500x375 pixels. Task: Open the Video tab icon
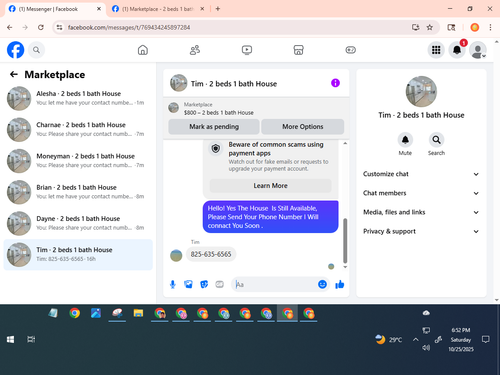[247, 50]
